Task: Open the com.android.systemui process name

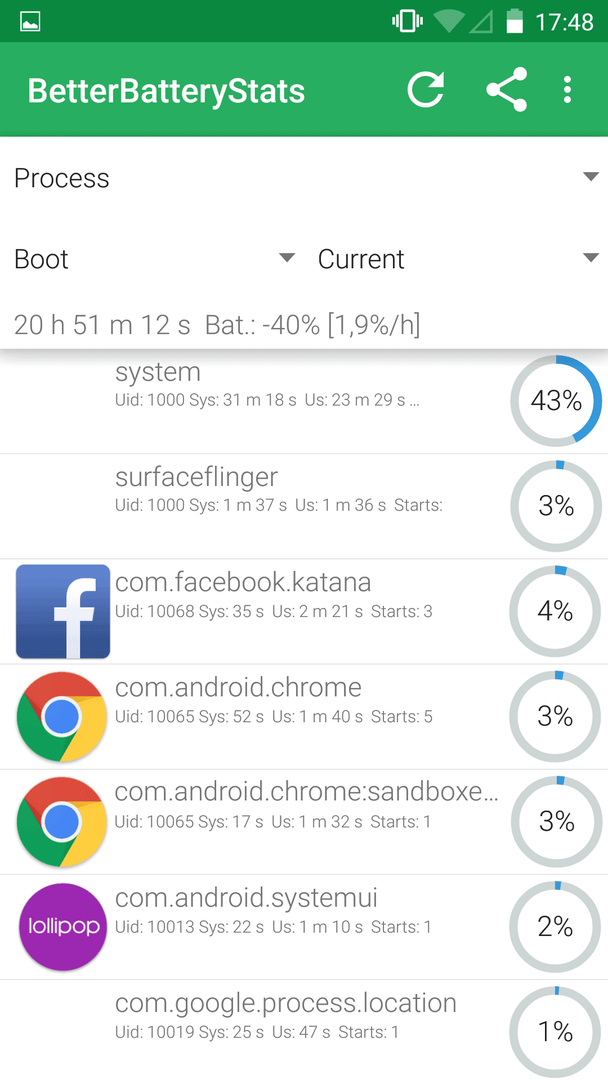Action: [x=246, y=898]
